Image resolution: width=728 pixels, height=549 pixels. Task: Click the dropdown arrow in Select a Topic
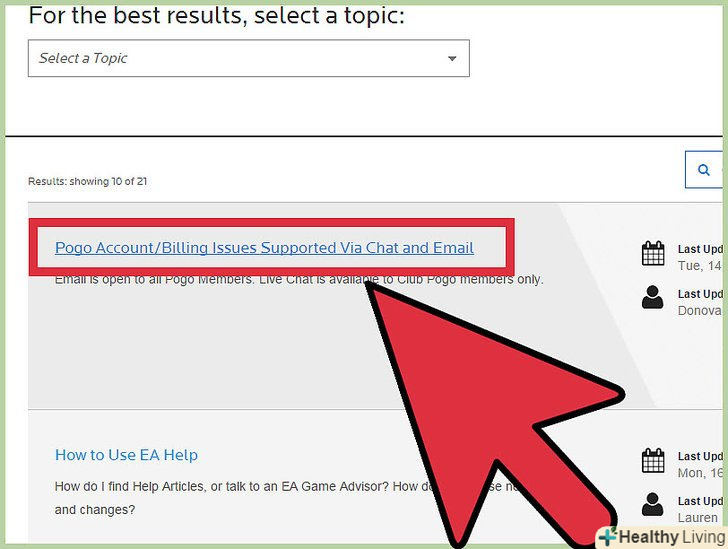click(452, 59)
